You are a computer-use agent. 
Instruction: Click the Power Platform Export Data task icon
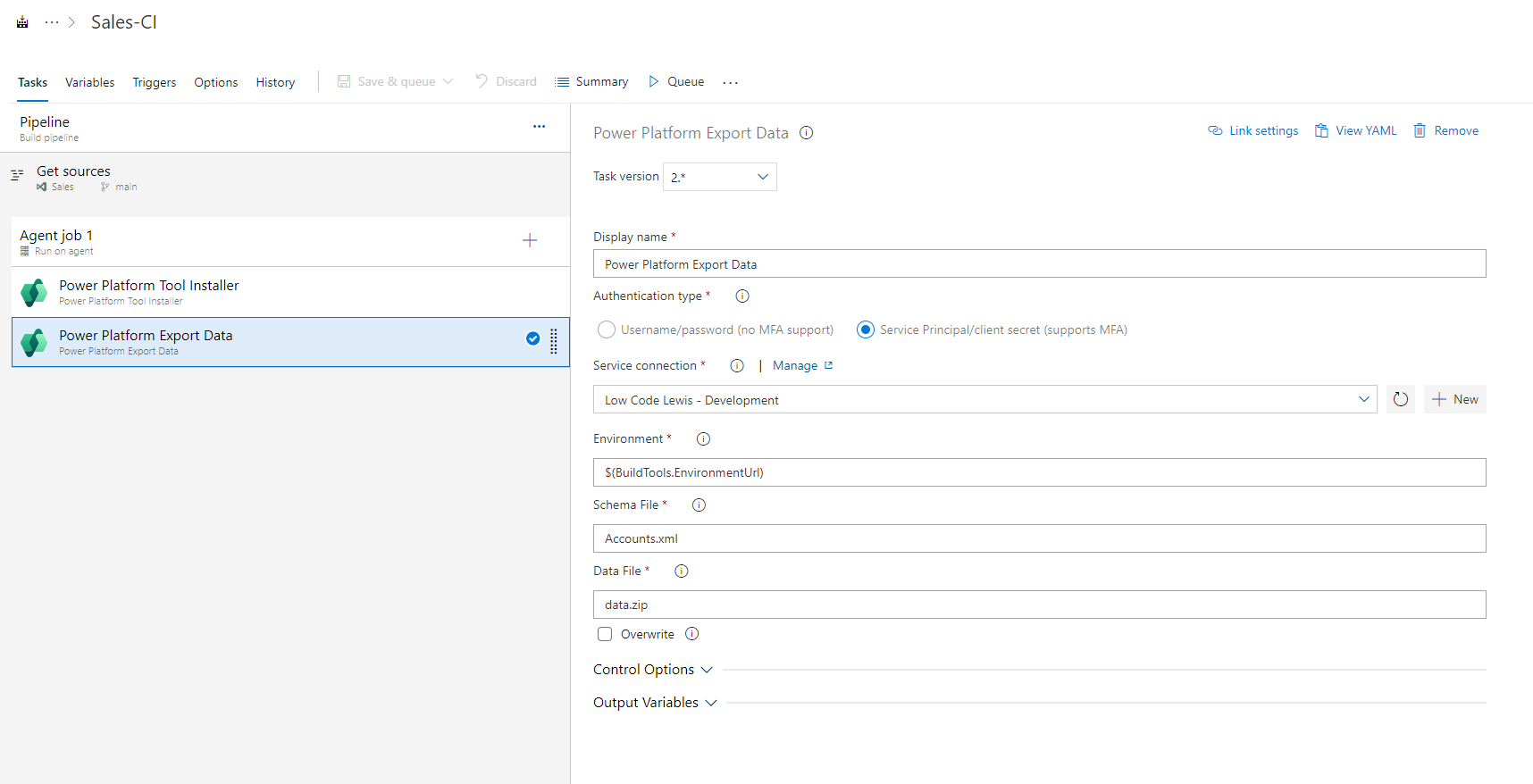tap(34, 342)
